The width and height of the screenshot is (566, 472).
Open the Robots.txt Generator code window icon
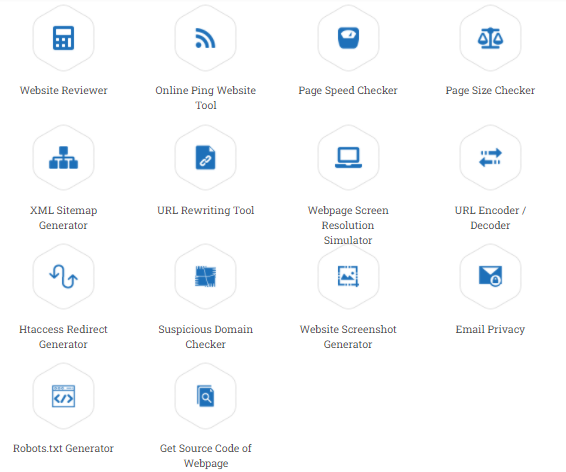coord(64,396)
